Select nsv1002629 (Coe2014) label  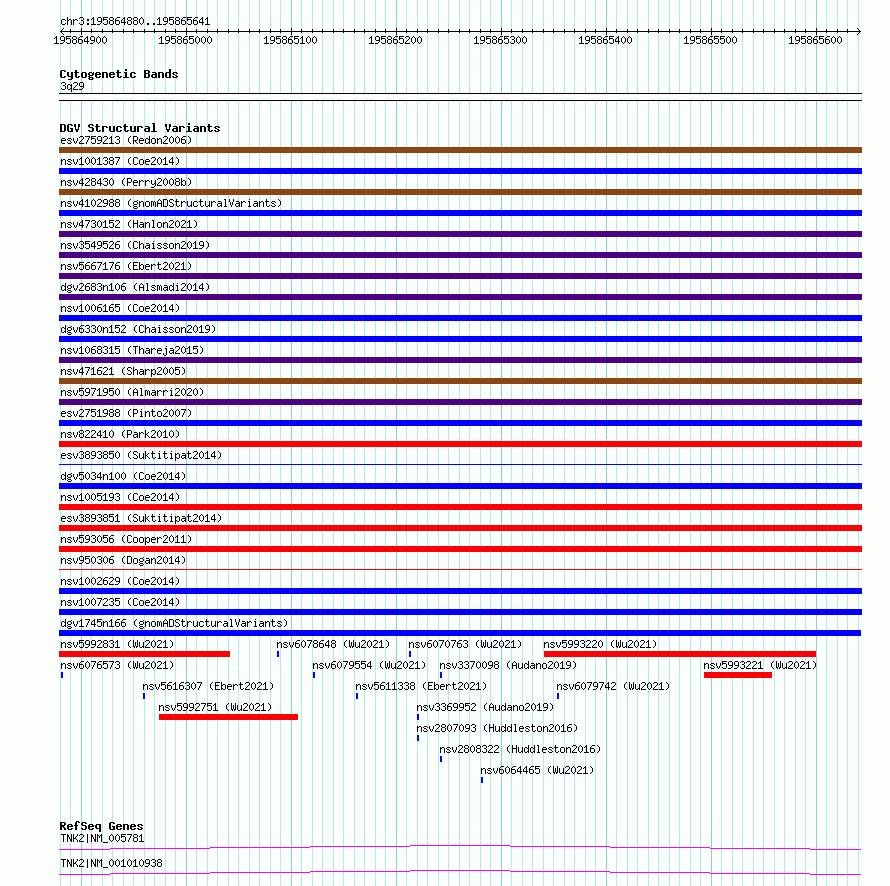coord(120,581)
